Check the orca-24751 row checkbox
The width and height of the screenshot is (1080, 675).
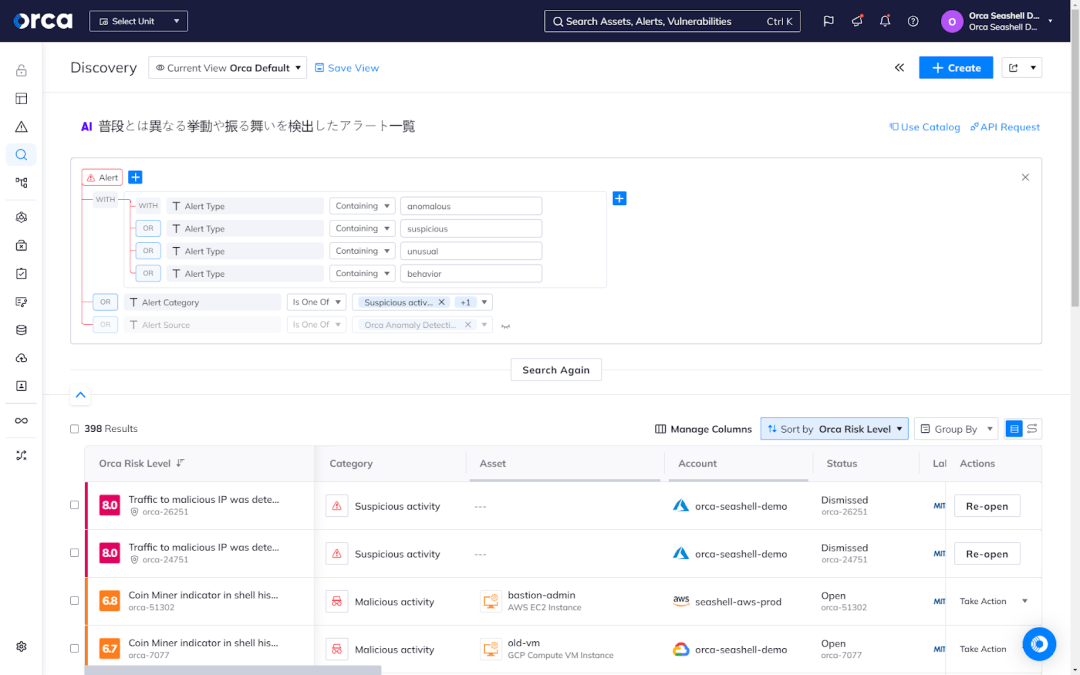(74, 552)
